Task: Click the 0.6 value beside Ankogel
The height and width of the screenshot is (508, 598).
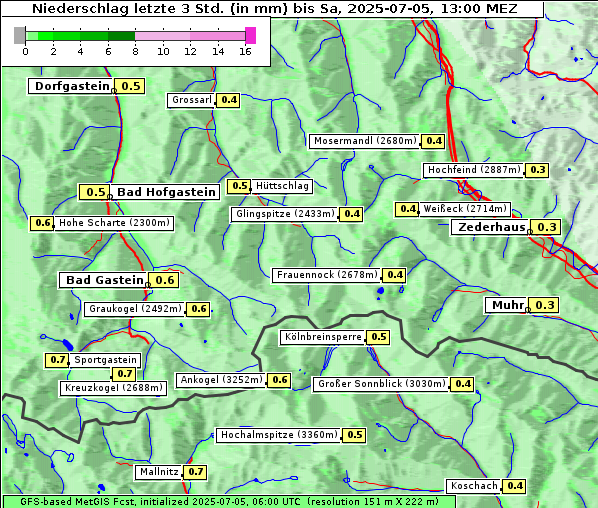Action: click(279, 380)
